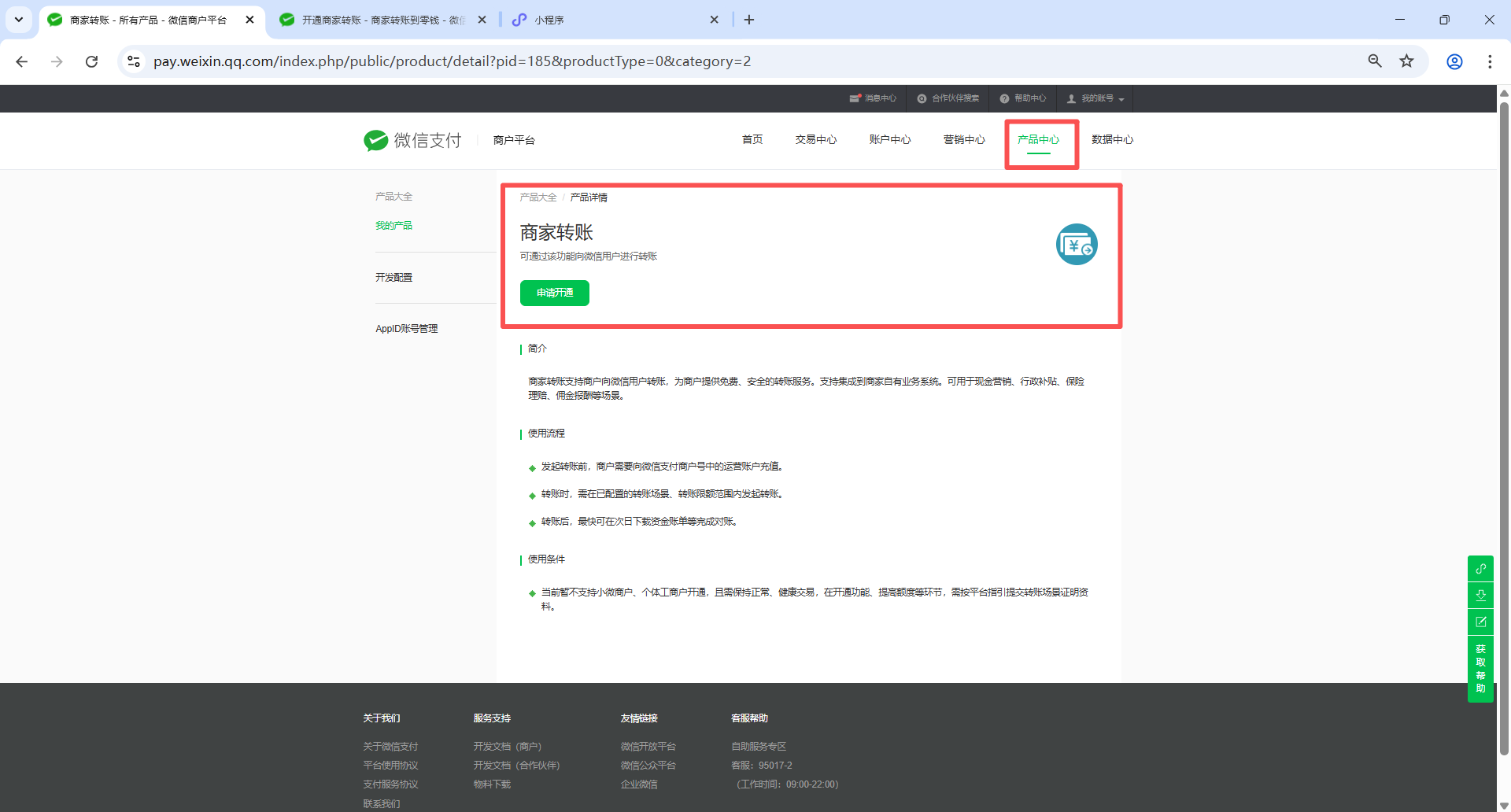1511x812 pixels.
Task: Open the tab search dropdown arrow
Action: [x=19, y=20]
